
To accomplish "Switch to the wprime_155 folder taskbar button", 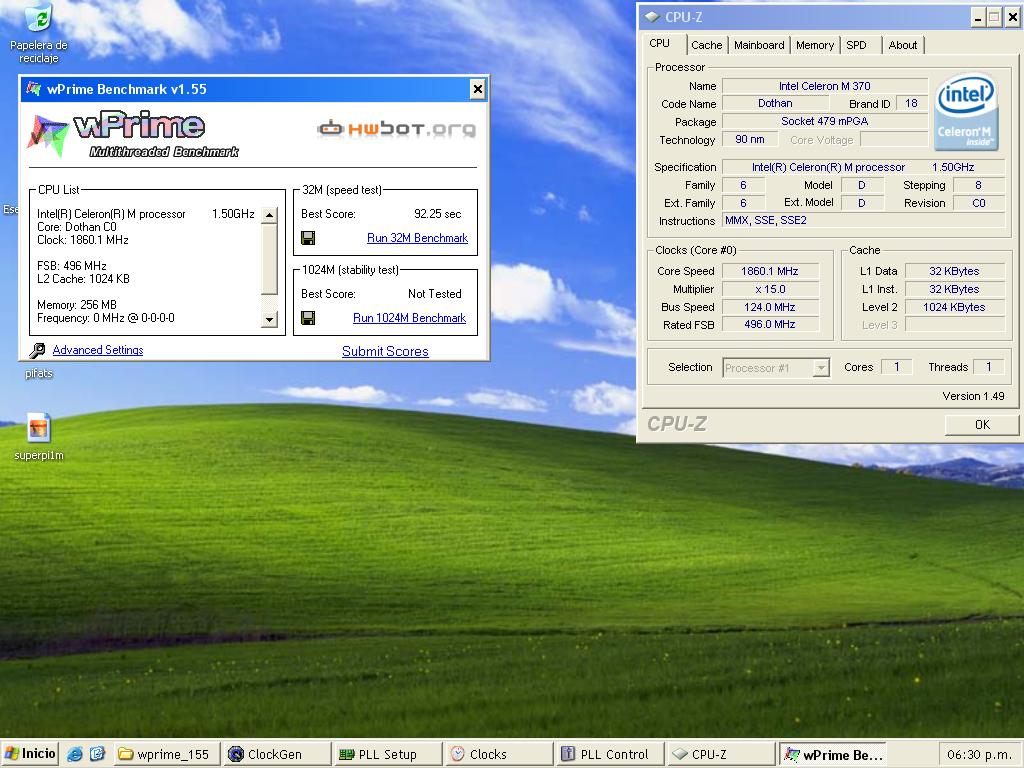I will (166, 754).
